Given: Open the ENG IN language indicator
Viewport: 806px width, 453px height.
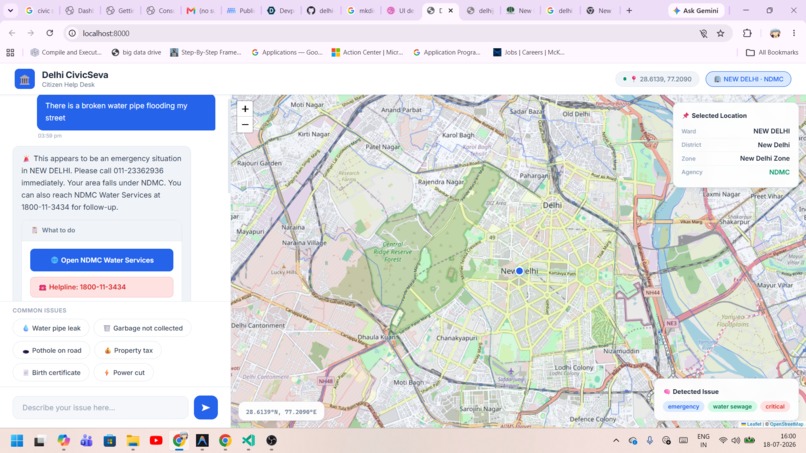Looking at the screenshot, I should (x=703, y=441).
